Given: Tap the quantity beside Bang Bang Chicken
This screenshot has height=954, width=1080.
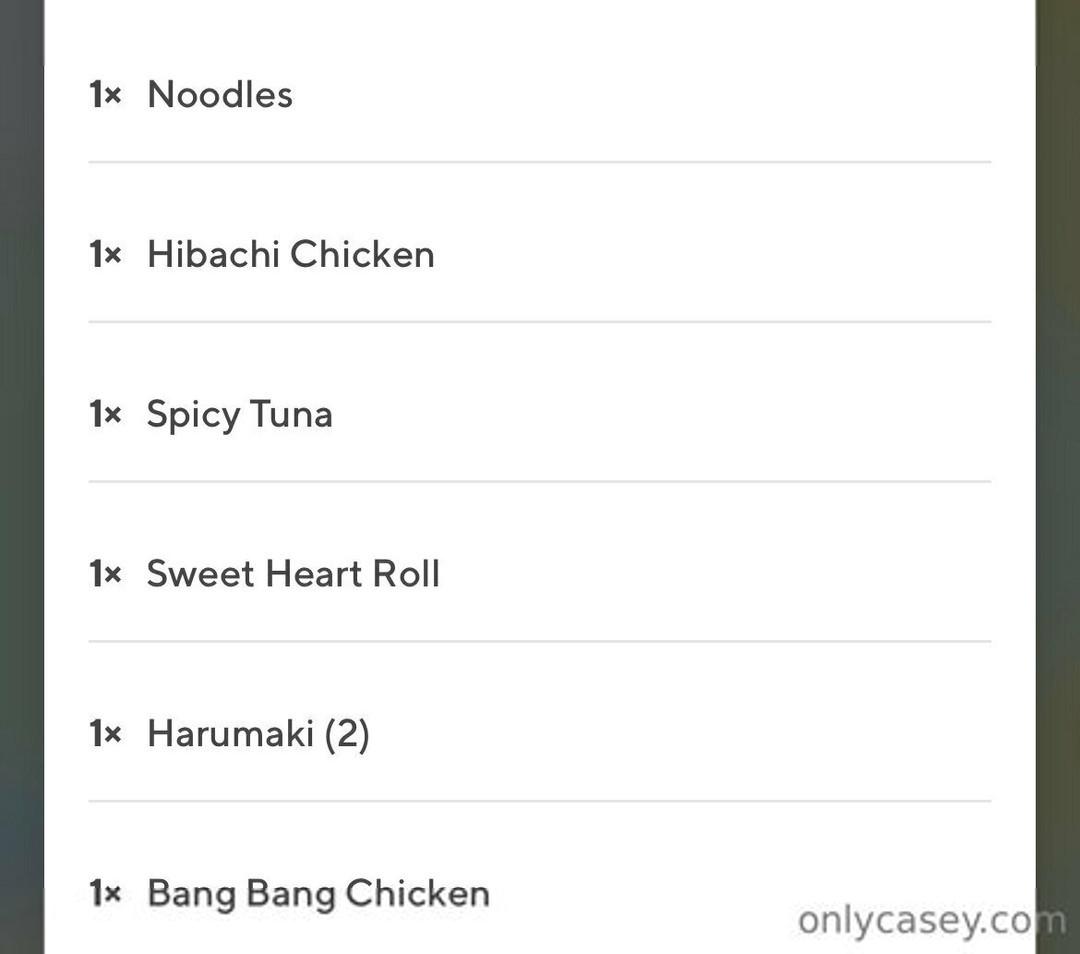Looking at the screenshot, I should (105, 893).
